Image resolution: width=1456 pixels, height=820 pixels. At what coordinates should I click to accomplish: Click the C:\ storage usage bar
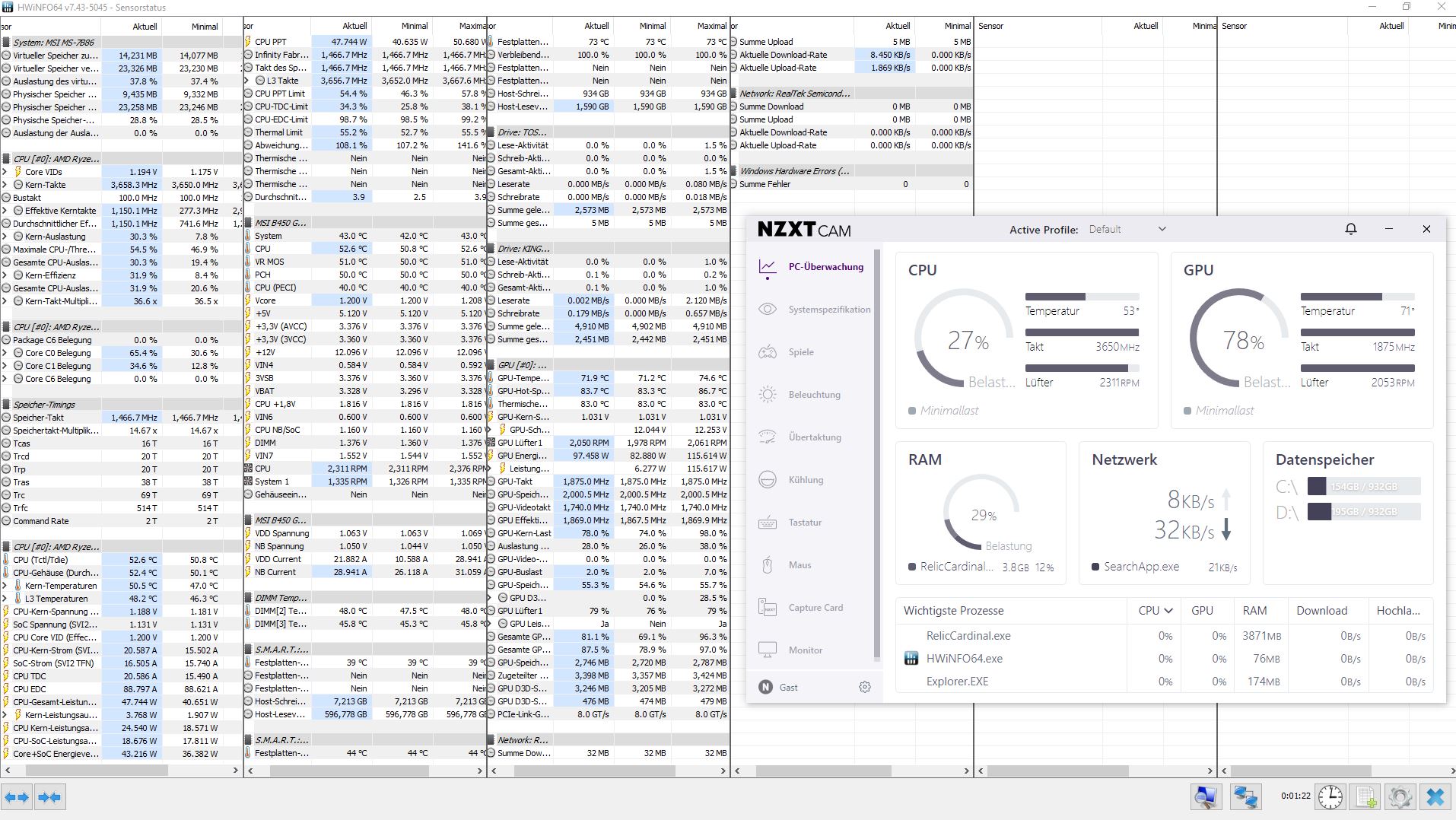click(x=1363, y=487)
